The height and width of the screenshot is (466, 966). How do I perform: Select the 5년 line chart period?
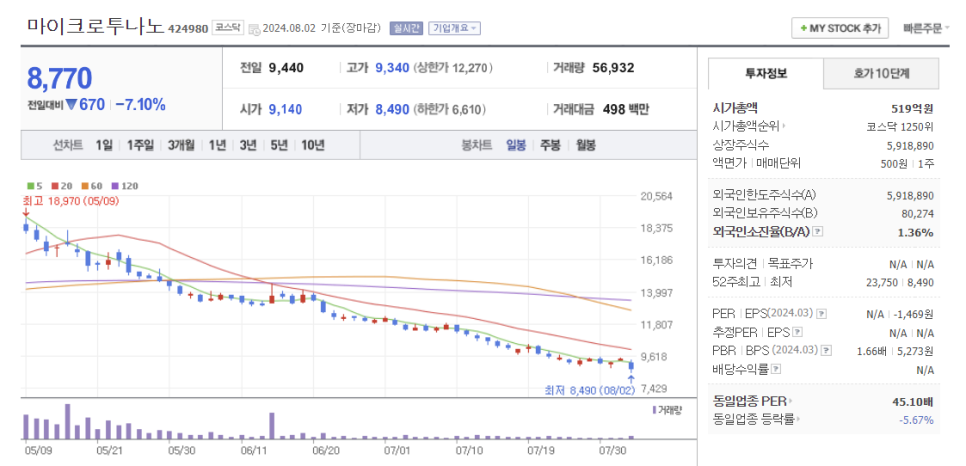click(x=278, y=145)
